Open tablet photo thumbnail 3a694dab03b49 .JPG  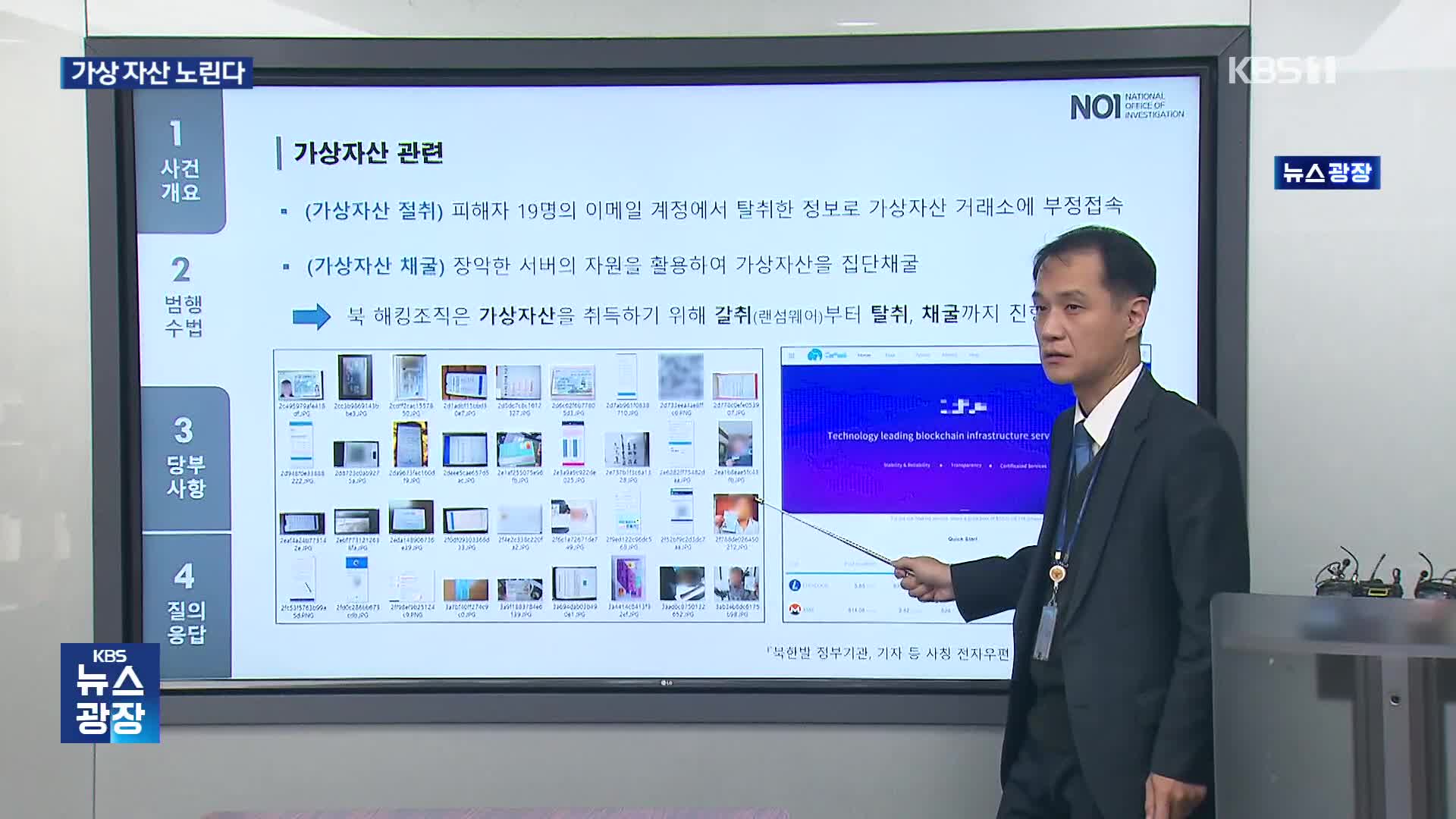(x=574, y=585)
